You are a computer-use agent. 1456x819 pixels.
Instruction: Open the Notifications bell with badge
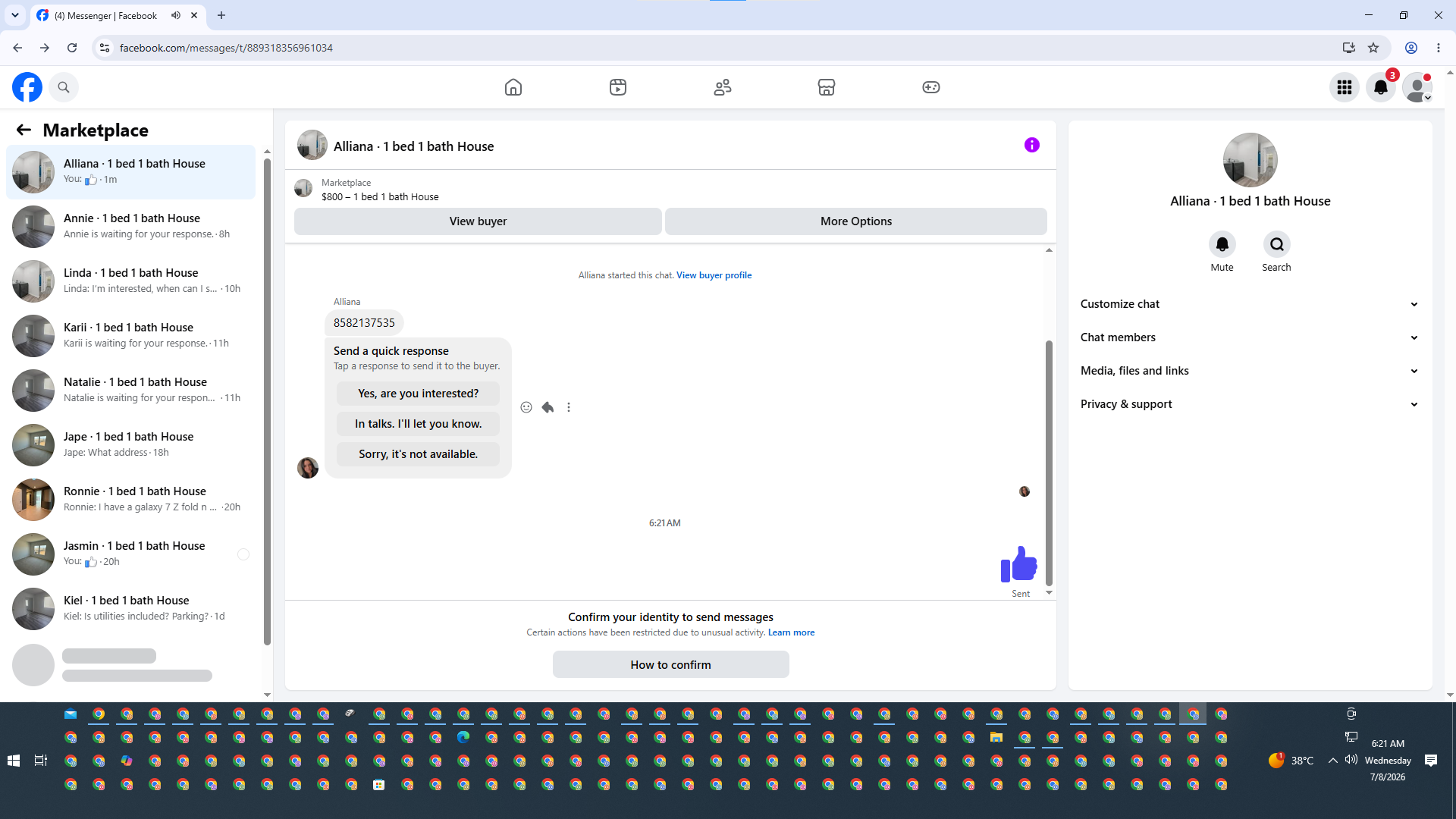[1381, 87]
